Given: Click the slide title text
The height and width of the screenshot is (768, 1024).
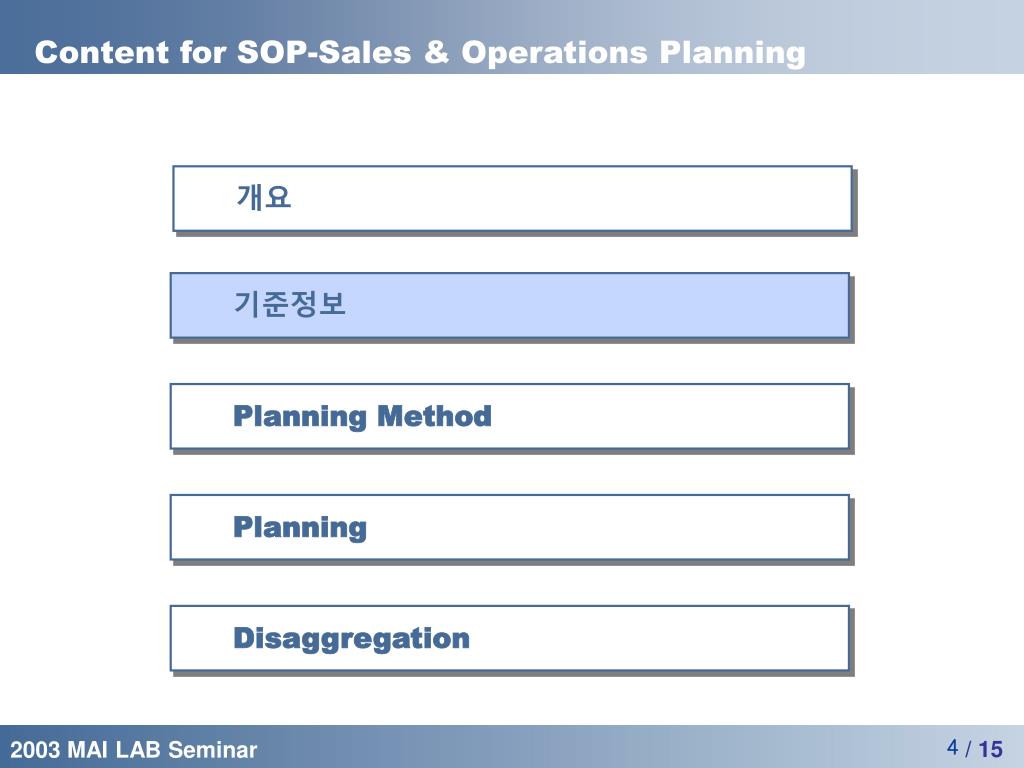Looking at the screenshot, I should [x=420, y=53].
